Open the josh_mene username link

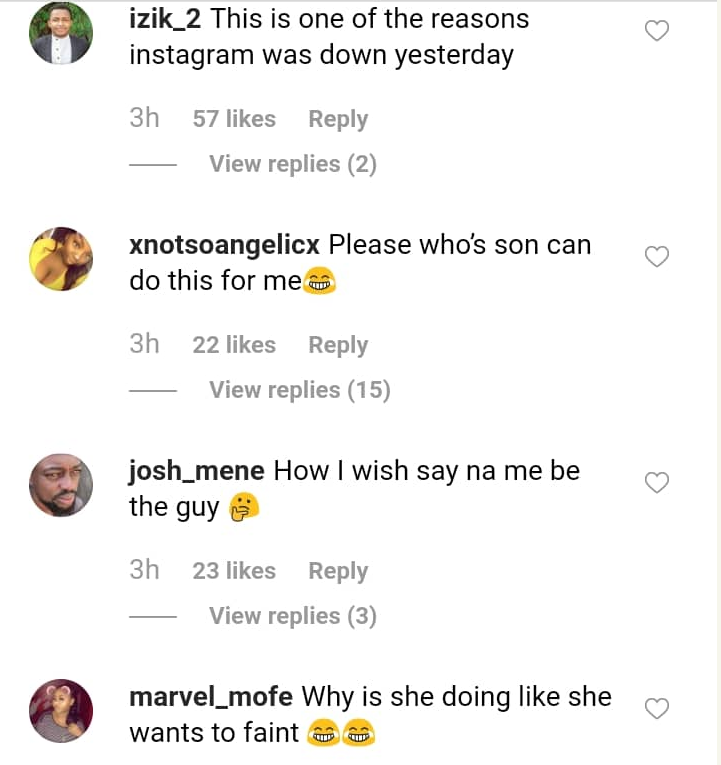[x=197, y=471]
